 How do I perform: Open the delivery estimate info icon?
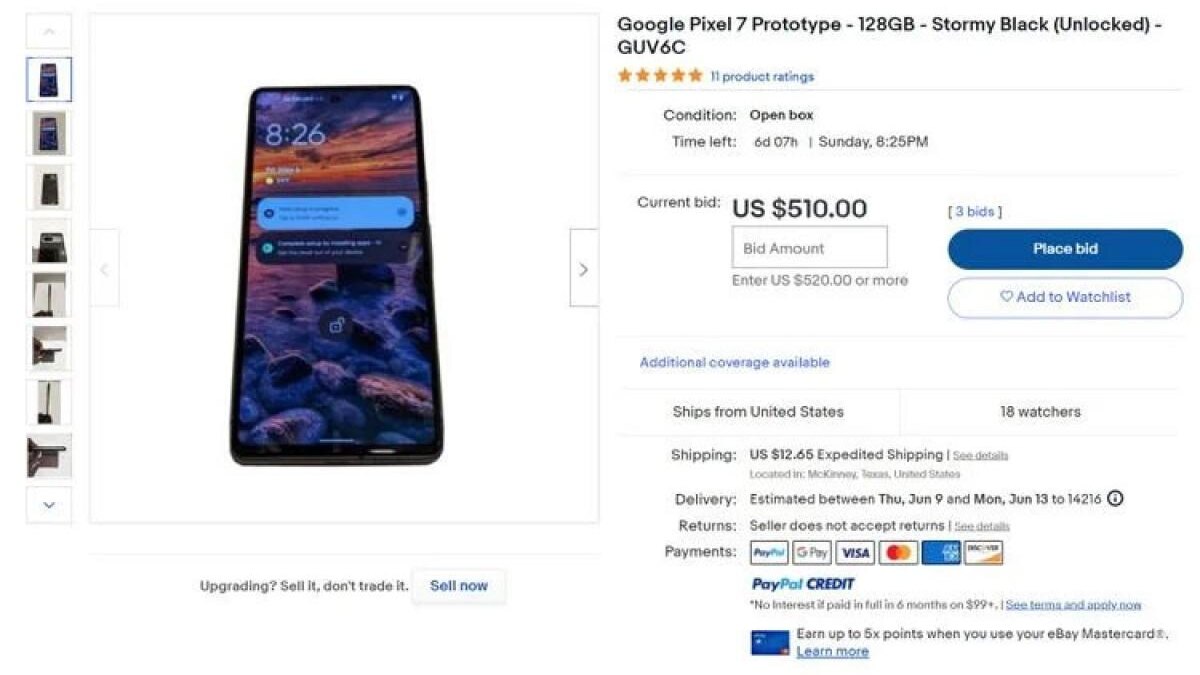pos(1117,498)
